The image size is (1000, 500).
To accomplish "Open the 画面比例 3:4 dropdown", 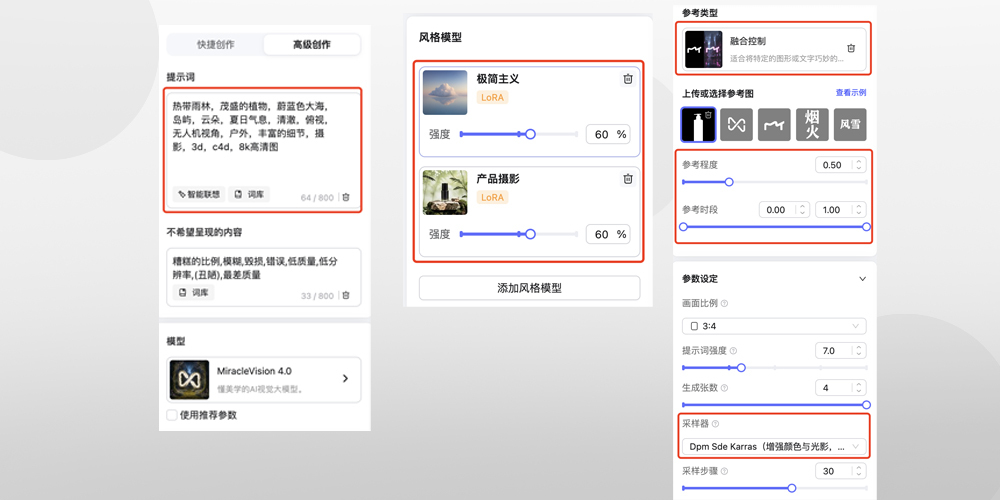I will click(774, 326).
